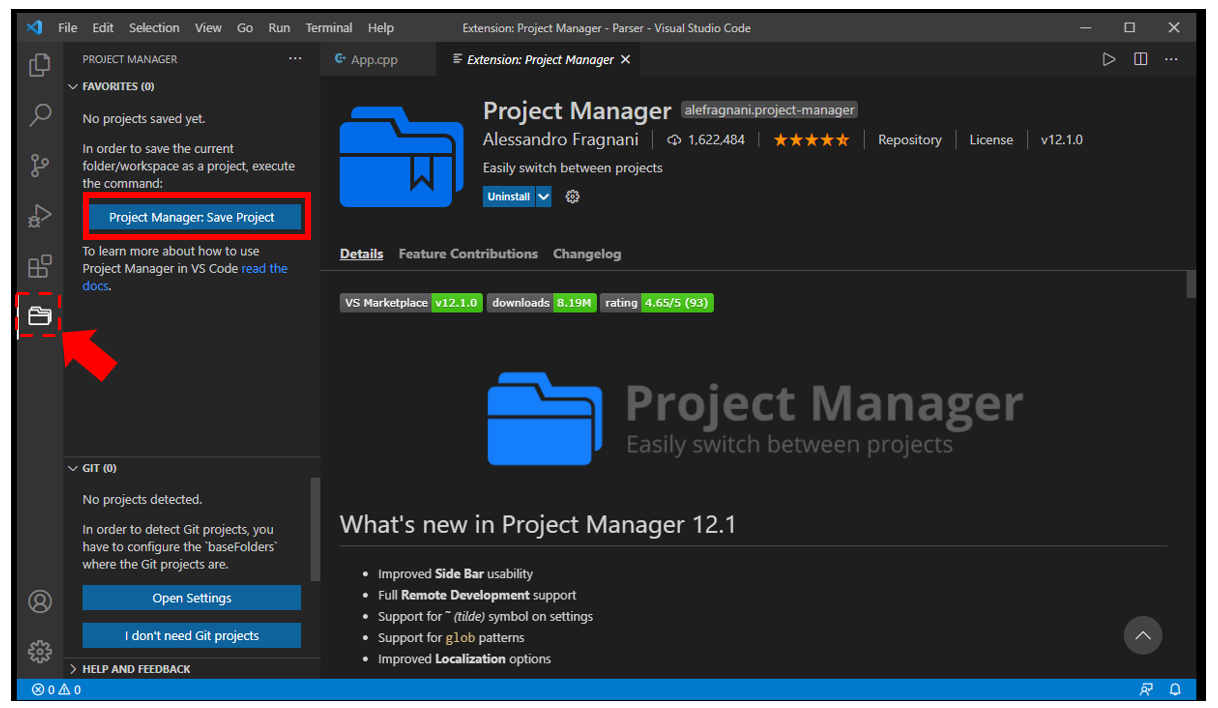Click the v12.1.0 version text in header
This screenshot has width=1218, height=708.
1062,140
